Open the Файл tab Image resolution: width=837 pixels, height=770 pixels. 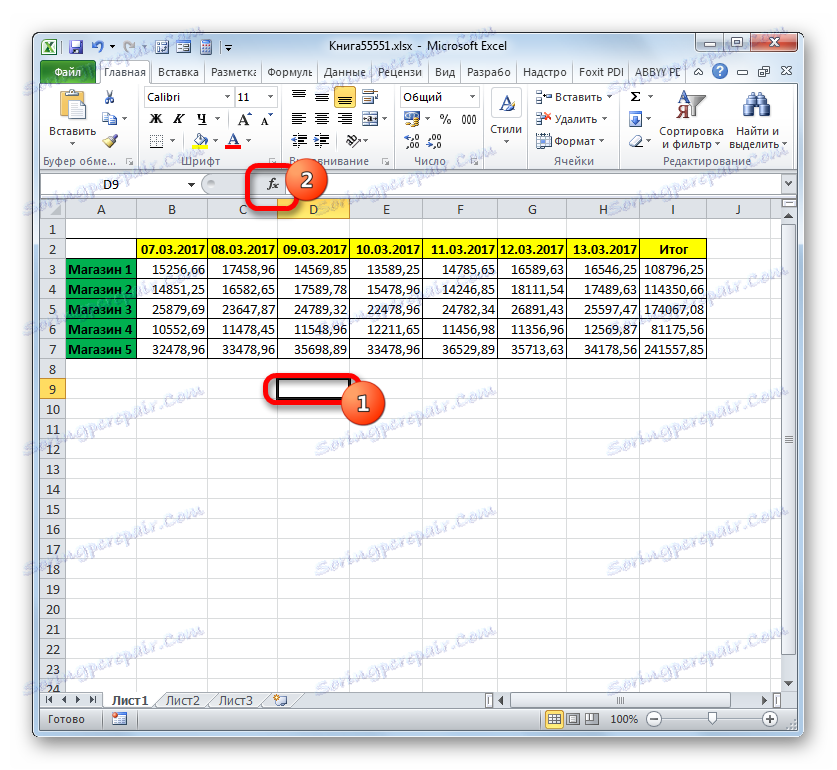pyautogui.click(x=68, y=72)
